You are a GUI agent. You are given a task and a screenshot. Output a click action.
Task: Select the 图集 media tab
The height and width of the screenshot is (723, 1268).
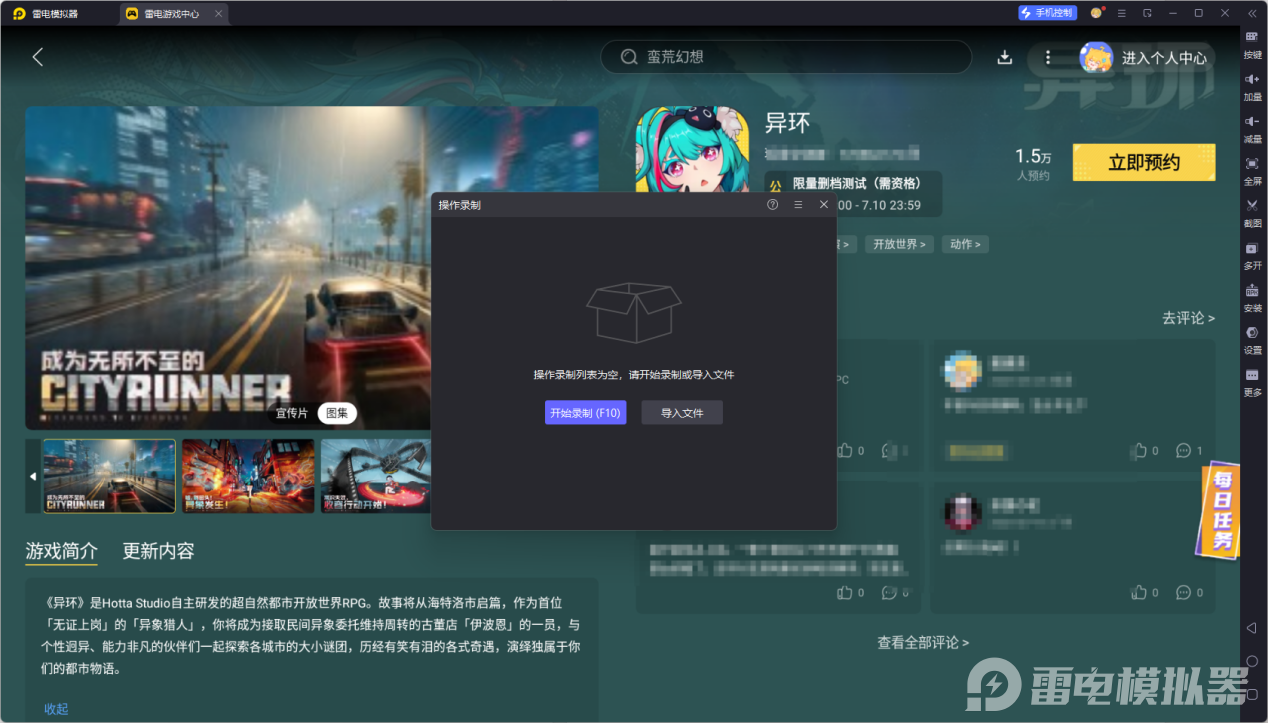[x=337, y=413]
